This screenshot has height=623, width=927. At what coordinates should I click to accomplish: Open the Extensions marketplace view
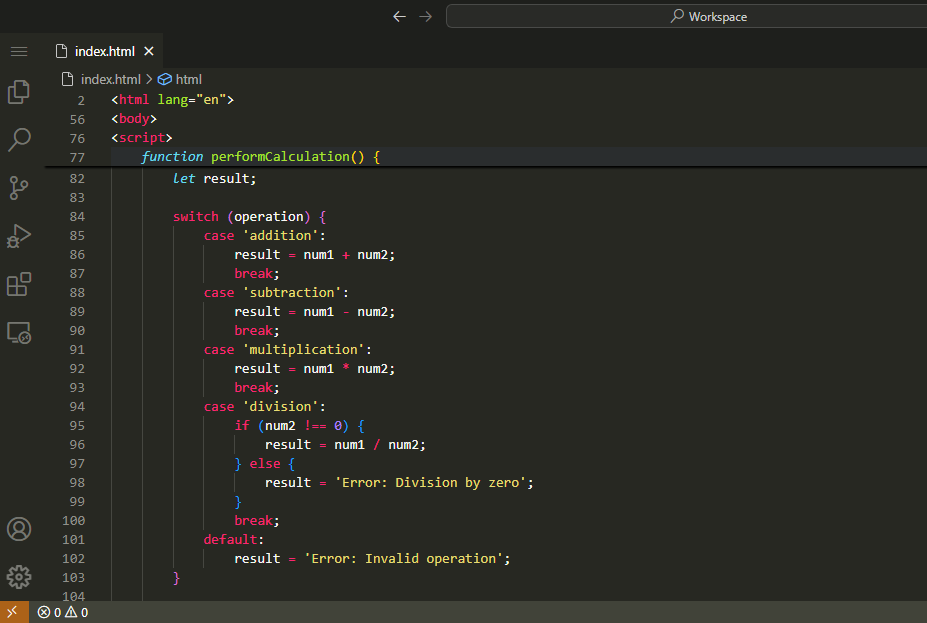point(19,284)
